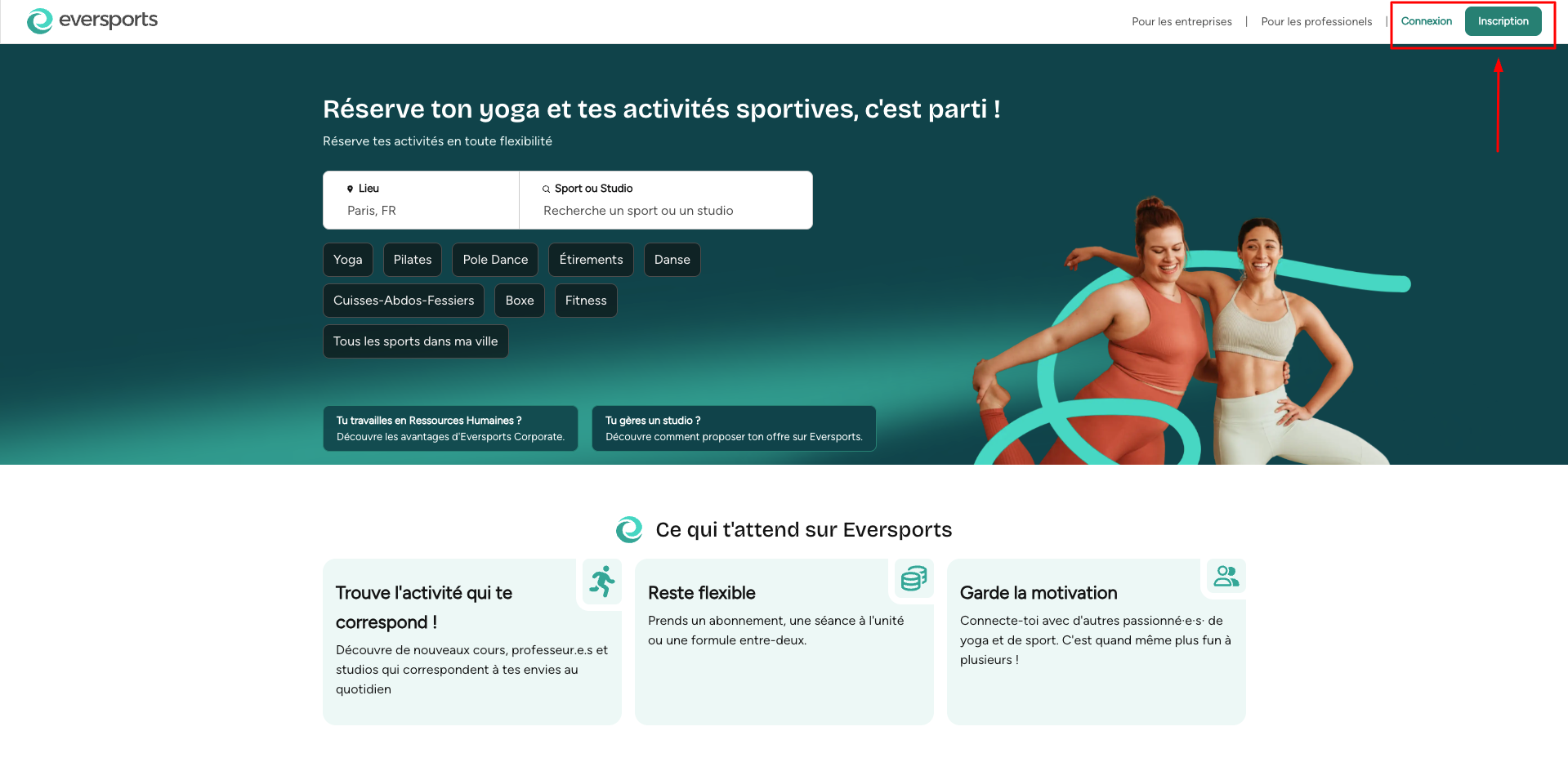The width and height of the screenshot is (1568, 780).
Task: Open the Connexion login link
Action: [1426, 21]
